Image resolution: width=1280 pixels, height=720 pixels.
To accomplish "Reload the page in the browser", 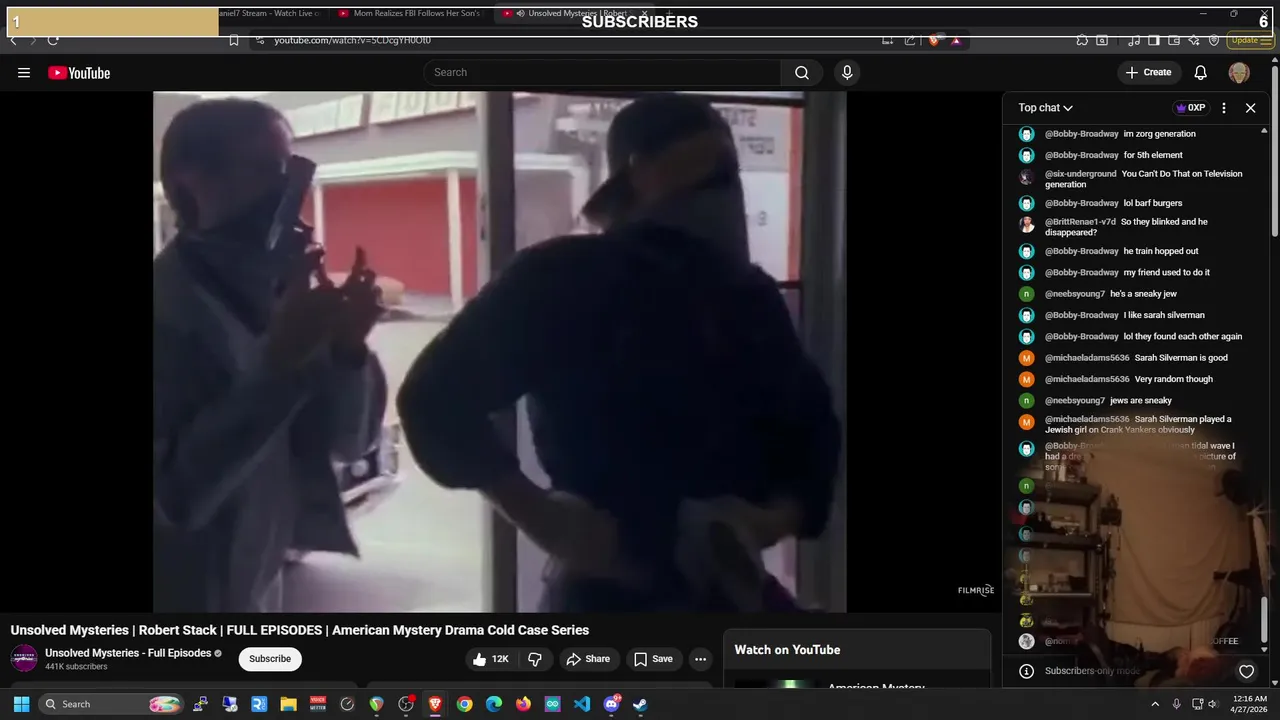I will pyautogui.click(x=53, y=40).
